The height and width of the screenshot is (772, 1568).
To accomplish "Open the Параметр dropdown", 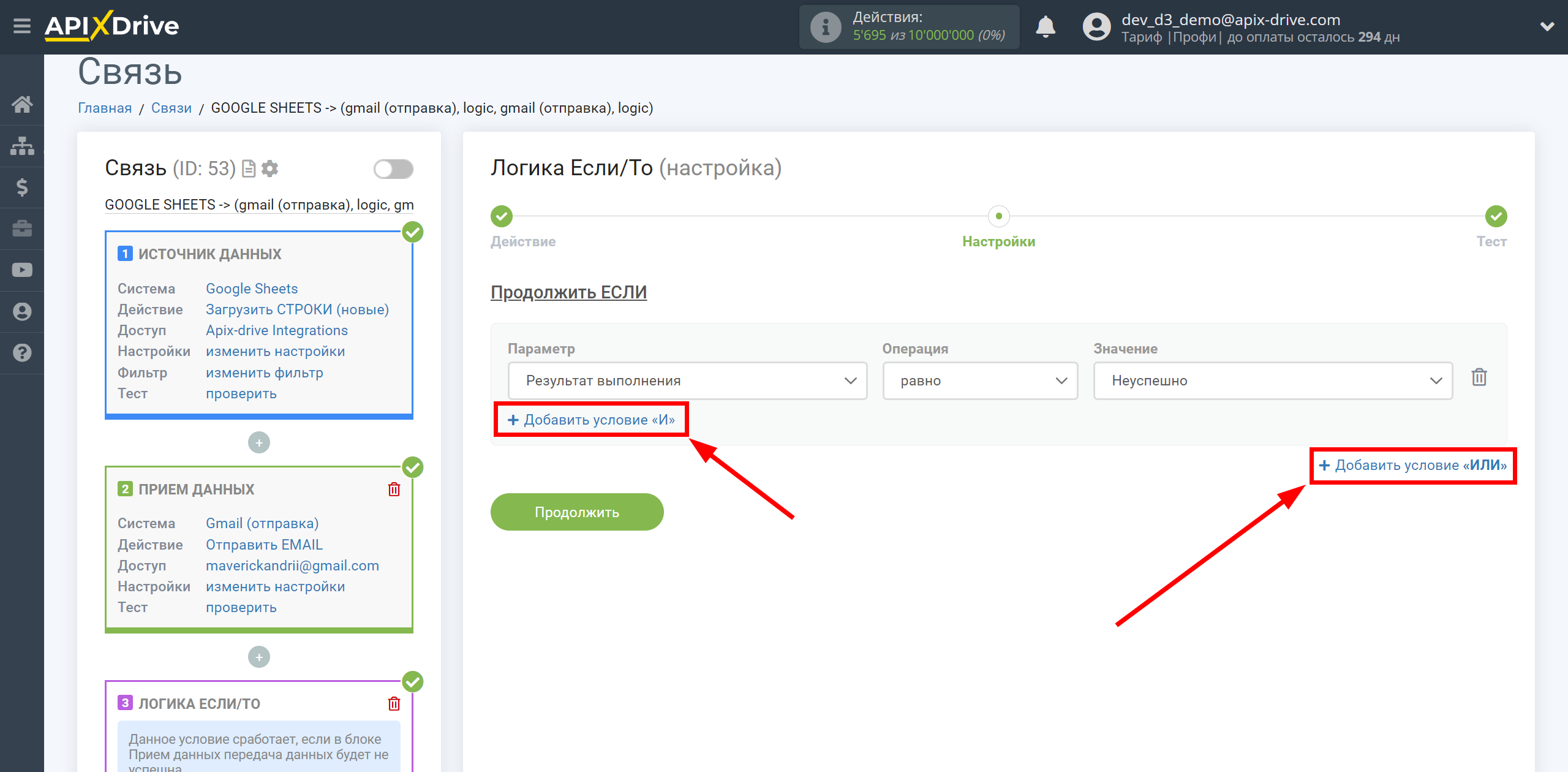I will point(687,380).
